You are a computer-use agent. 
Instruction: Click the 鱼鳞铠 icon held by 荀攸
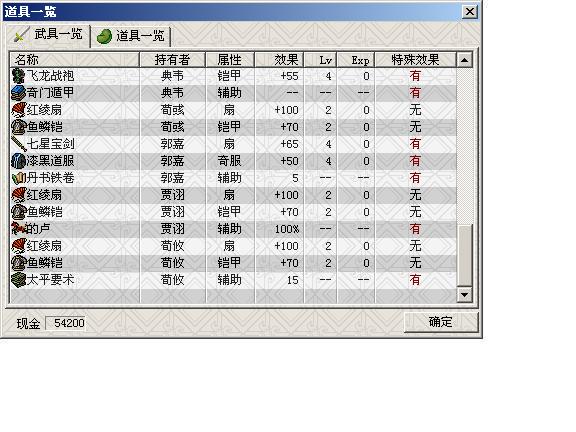click(18, 263)
